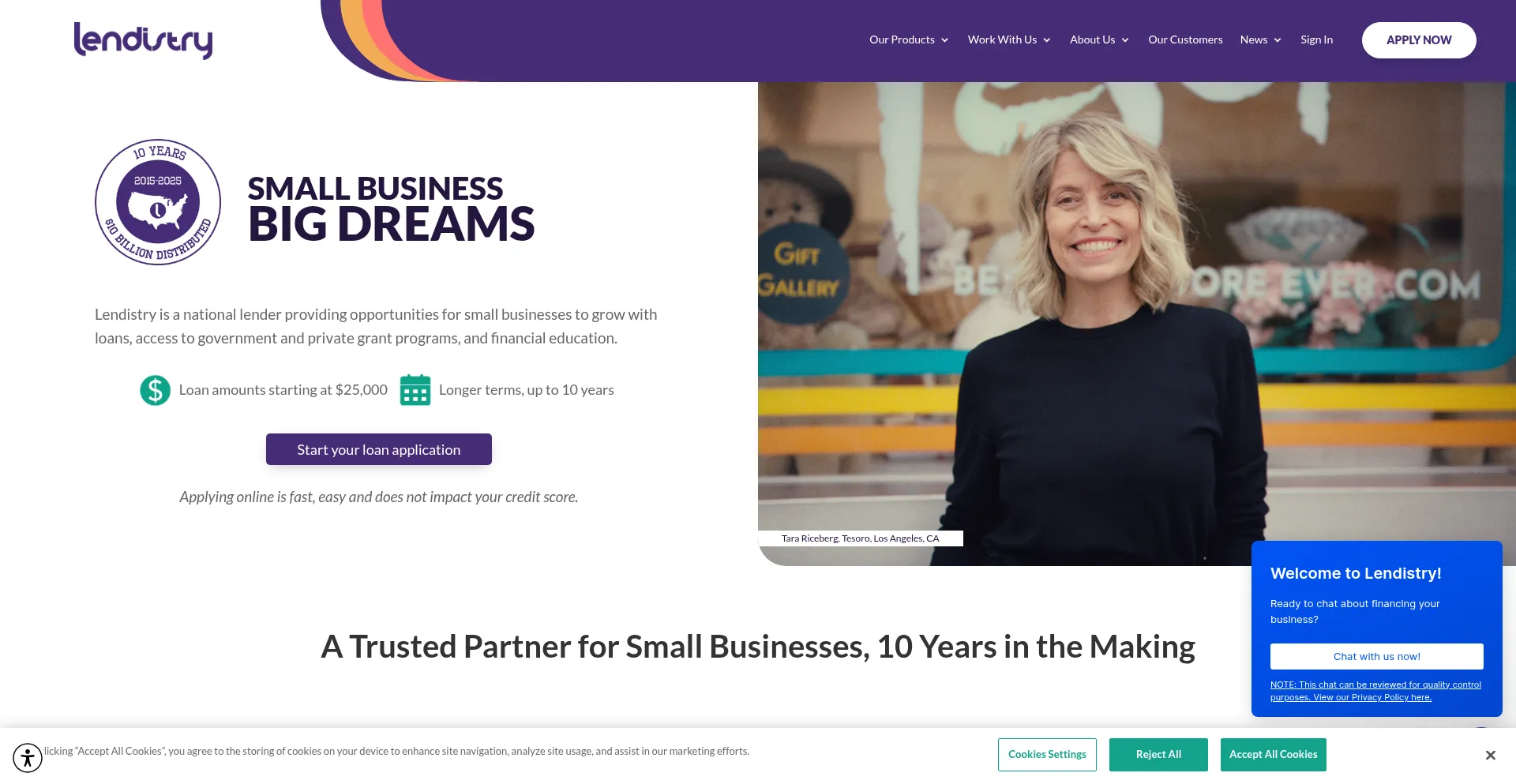Open Cookies Settings
Screen dimensions: 1516x784
point(1047,755)
